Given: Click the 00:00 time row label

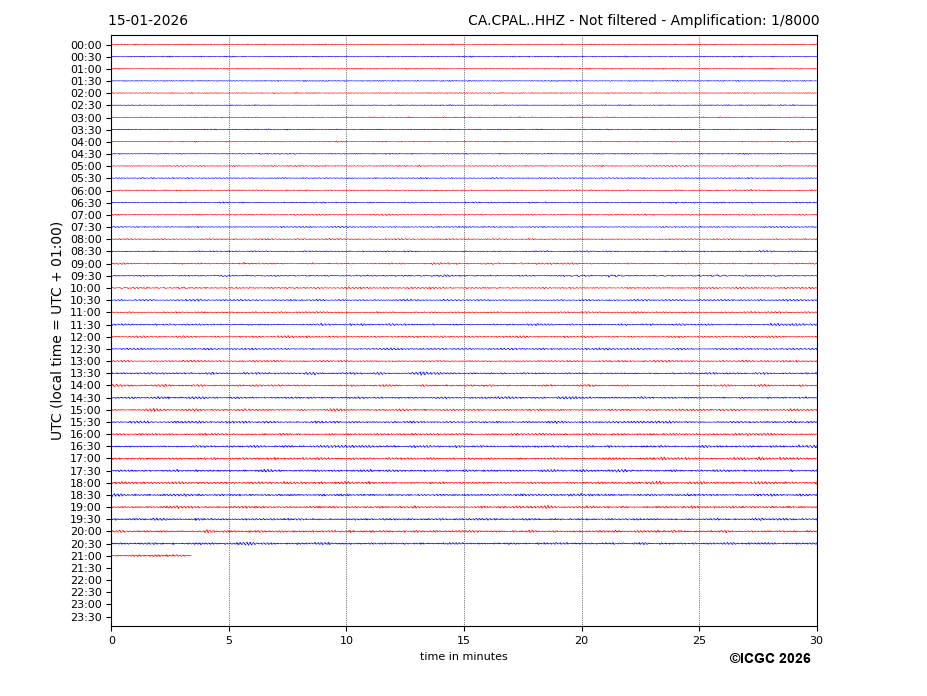Looking at the screenshot, I should click(86, 45).
